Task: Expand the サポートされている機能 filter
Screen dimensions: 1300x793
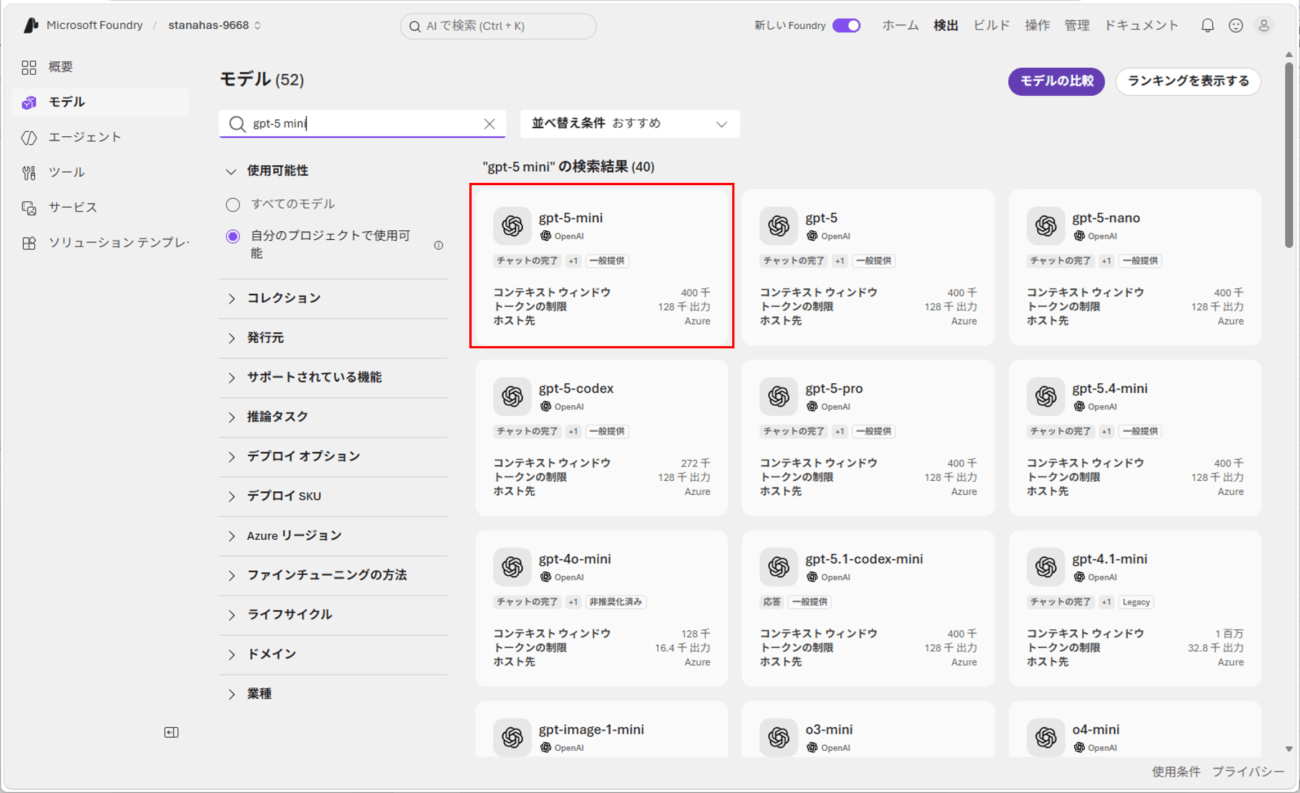Action: click(x=333, y=377)
